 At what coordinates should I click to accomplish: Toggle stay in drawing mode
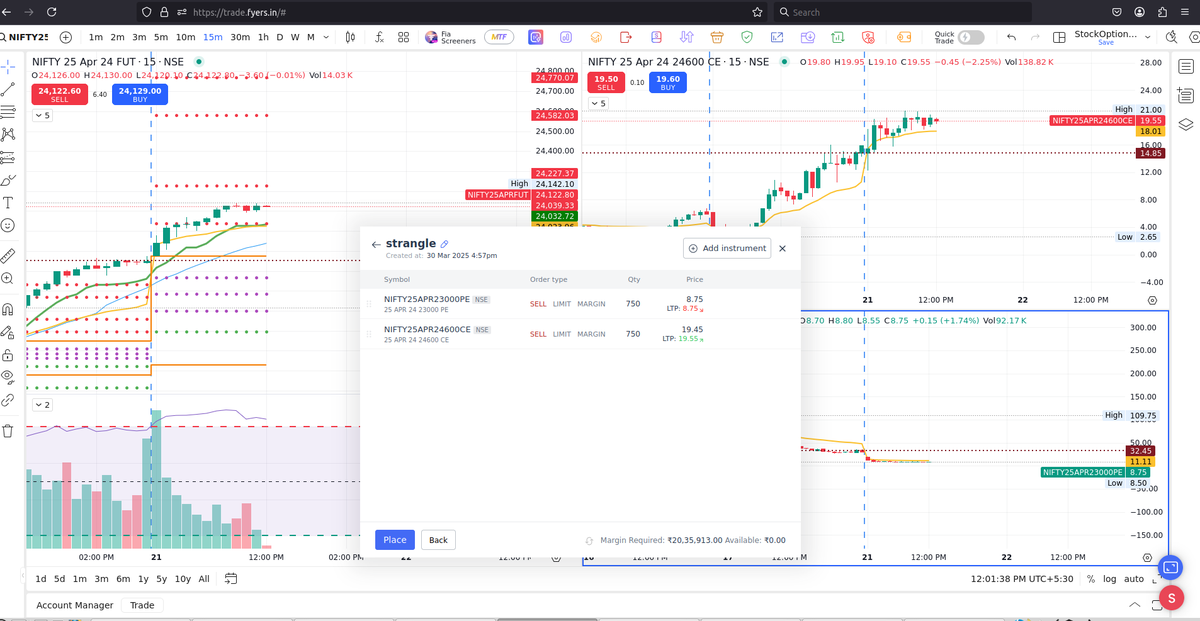8,332
